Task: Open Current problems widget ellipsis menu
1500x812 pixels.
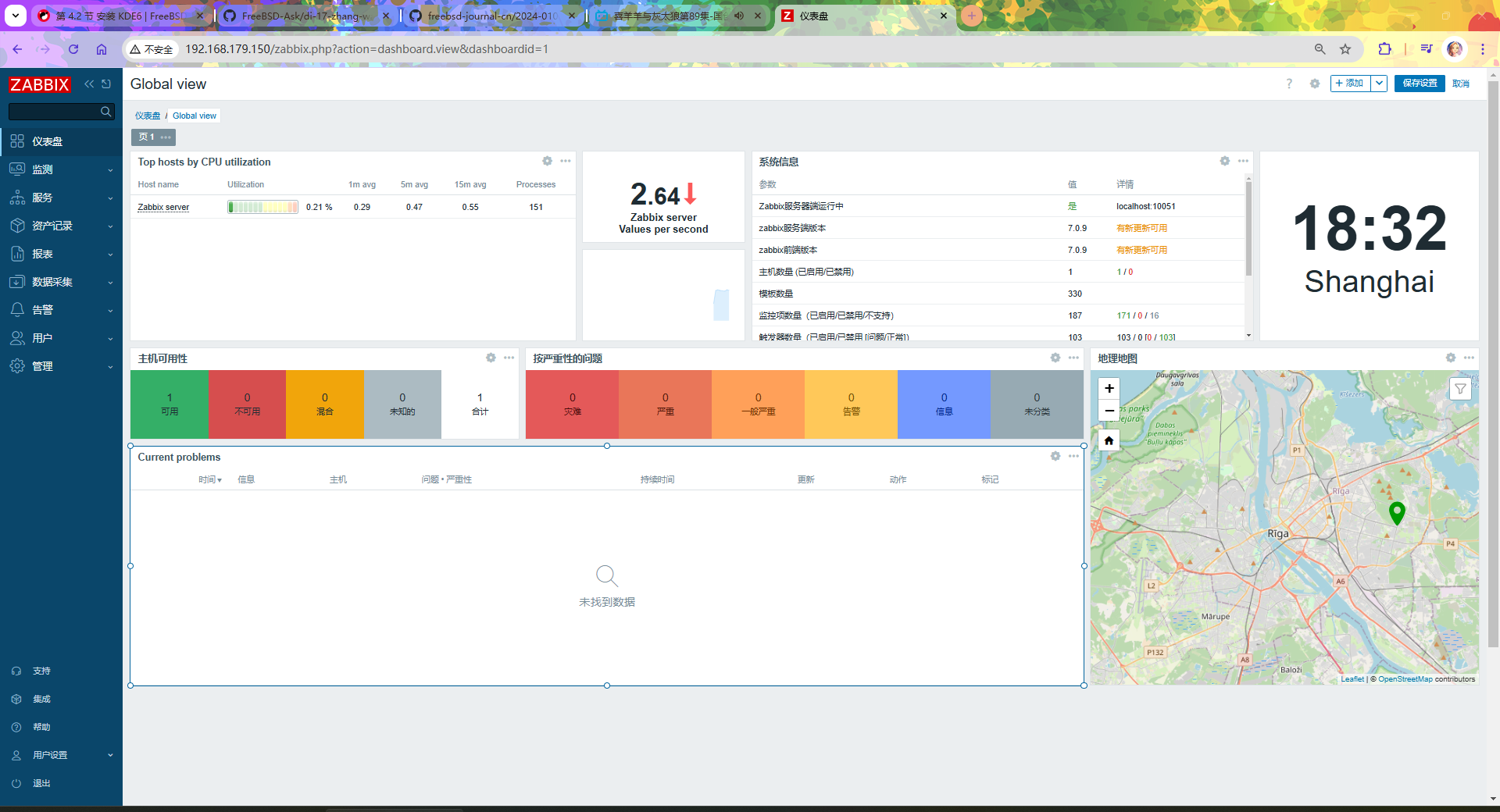Action: (1073, 456)
